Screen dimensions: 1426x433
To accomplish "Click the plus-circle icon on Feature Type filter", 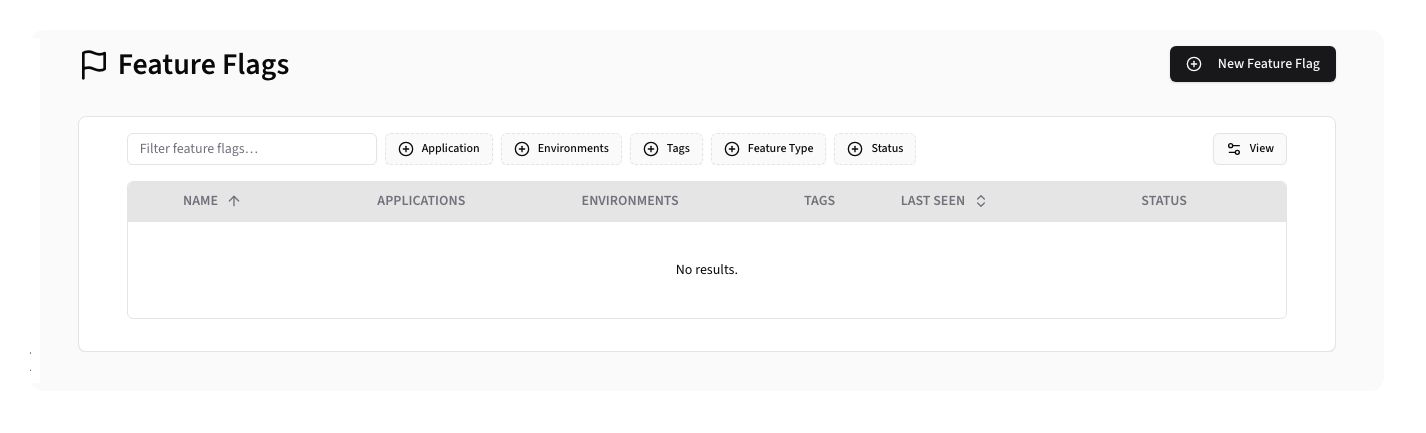I will point(732,149).
